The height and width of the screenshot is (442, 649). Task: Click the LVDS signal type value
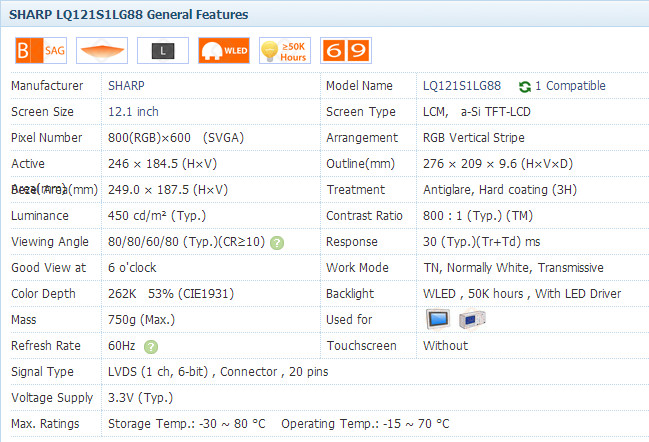(218, 372)
